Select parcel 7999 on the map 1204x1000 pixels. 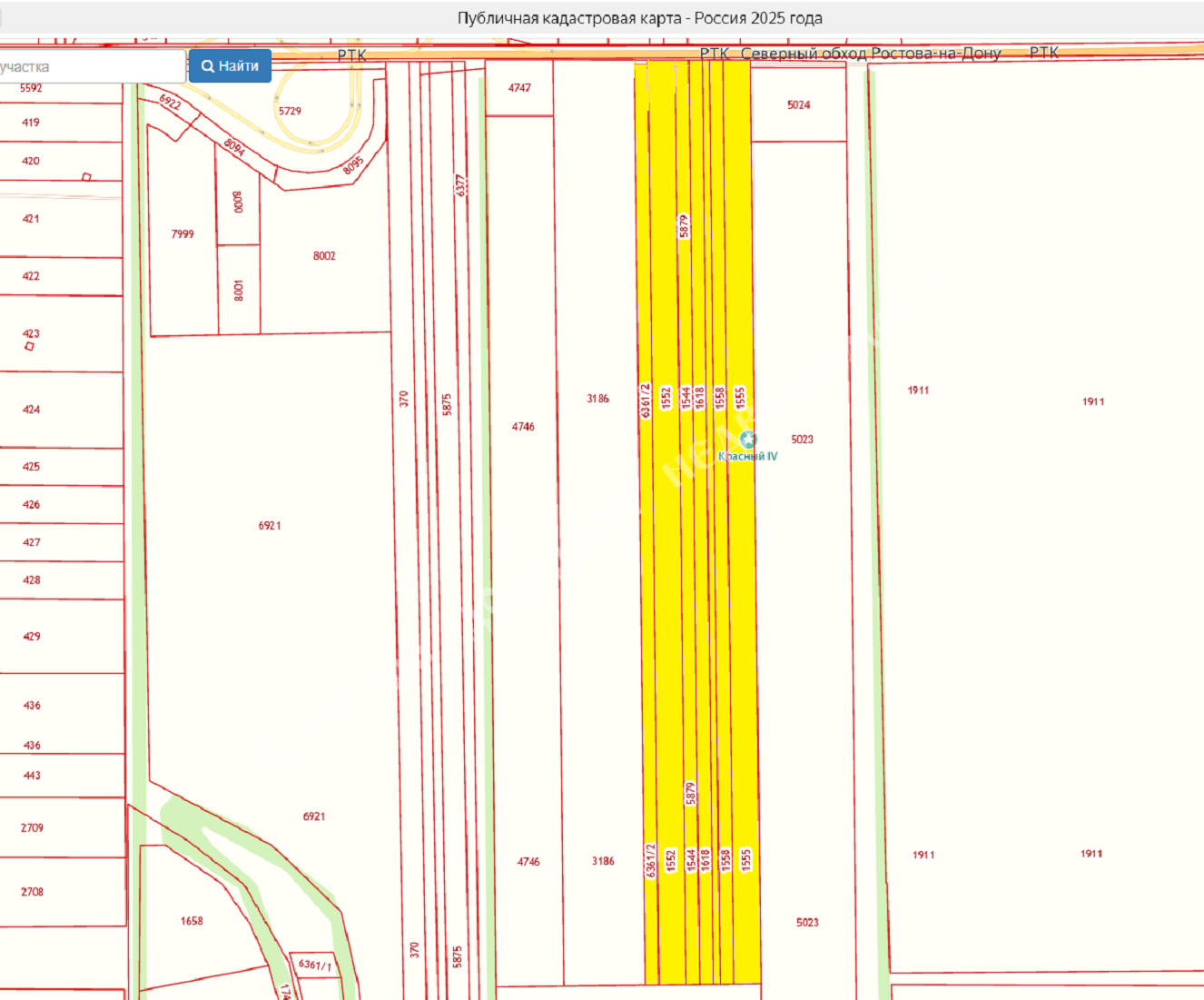[x=183, y=234]
